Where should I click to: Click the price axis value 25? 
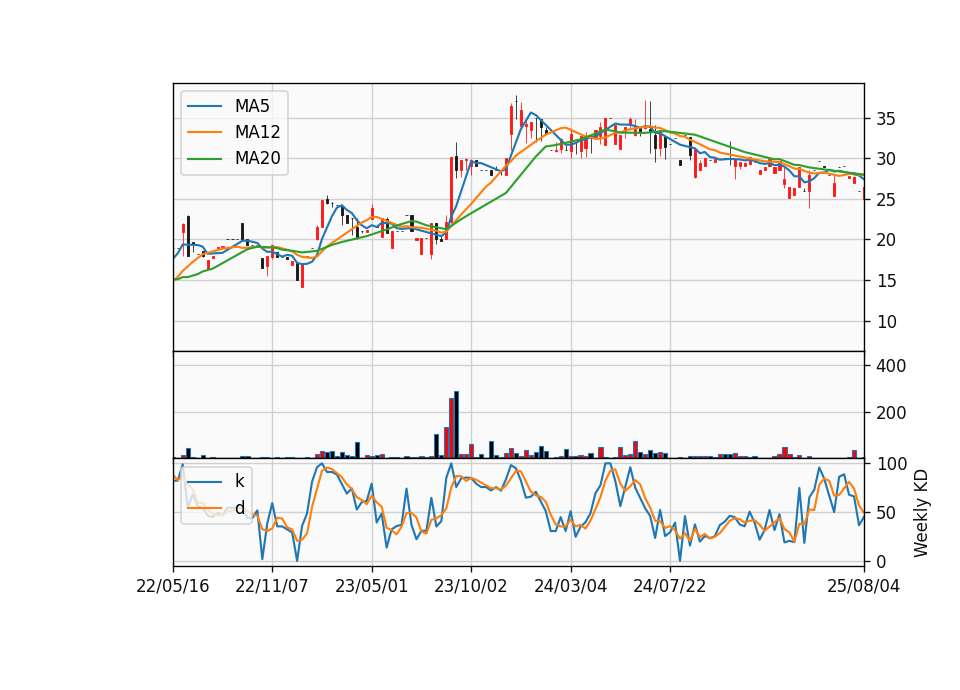886,200
